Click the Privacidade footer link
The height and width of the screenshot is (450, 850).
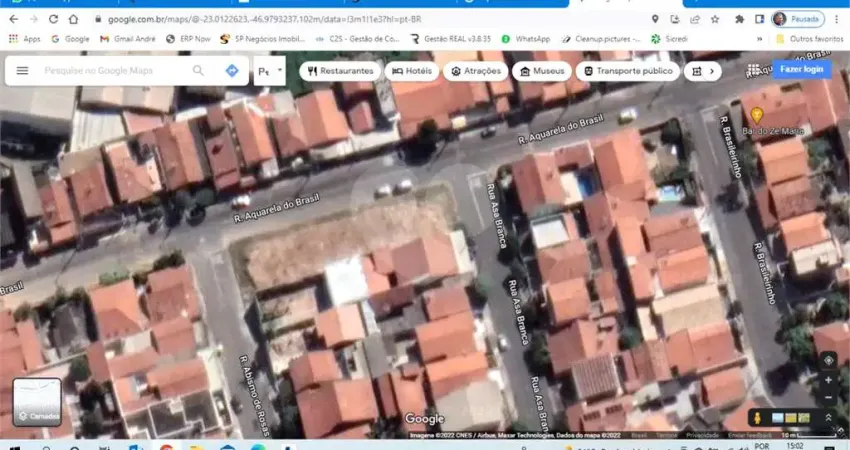[702, 435]
